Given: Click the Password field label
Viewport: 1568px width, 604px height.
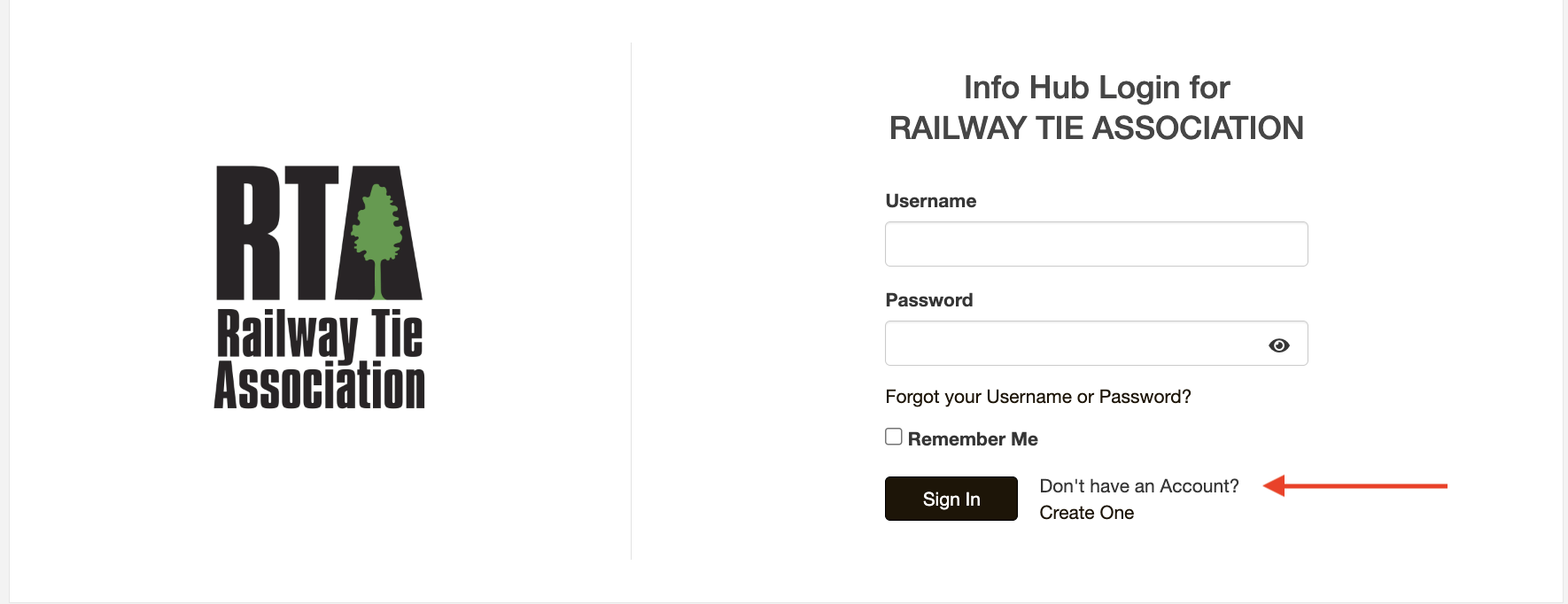Looking at the screenshot, I should pyautogui.click(x=929, y=300).
